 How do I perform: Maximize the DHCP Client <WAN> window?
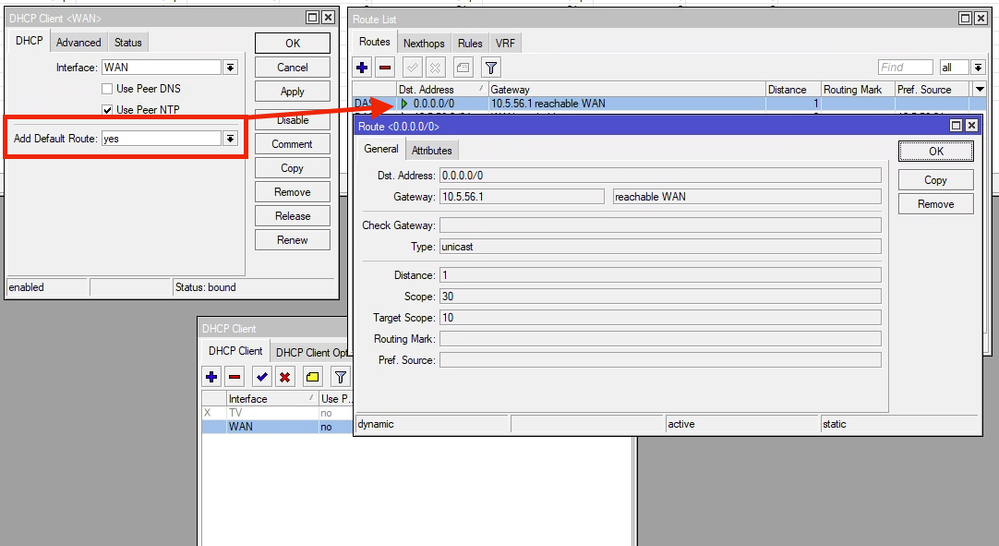(x=312, y=17)
